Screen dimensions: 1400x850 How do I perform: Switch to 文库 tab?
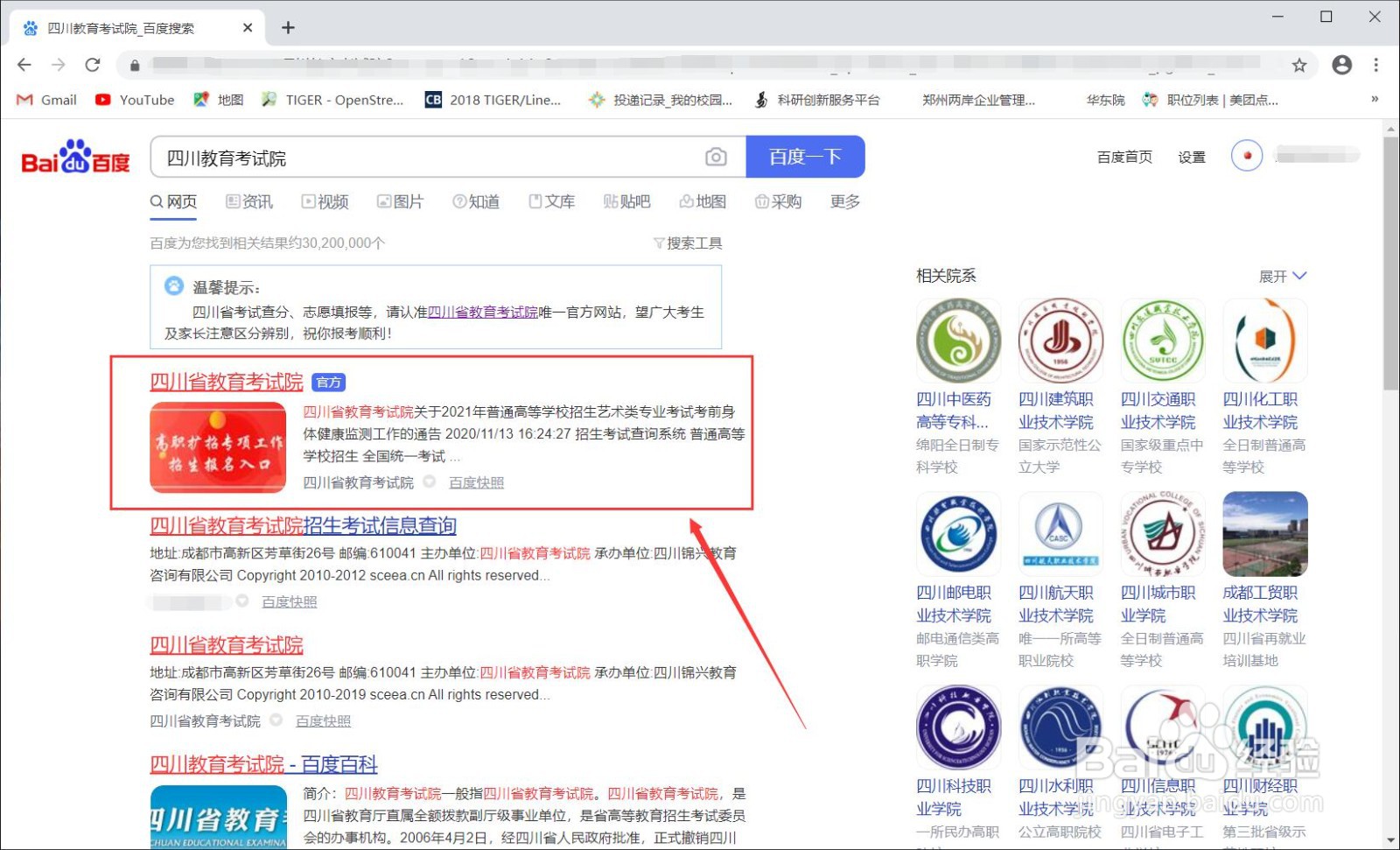click(x=552, y=202)
